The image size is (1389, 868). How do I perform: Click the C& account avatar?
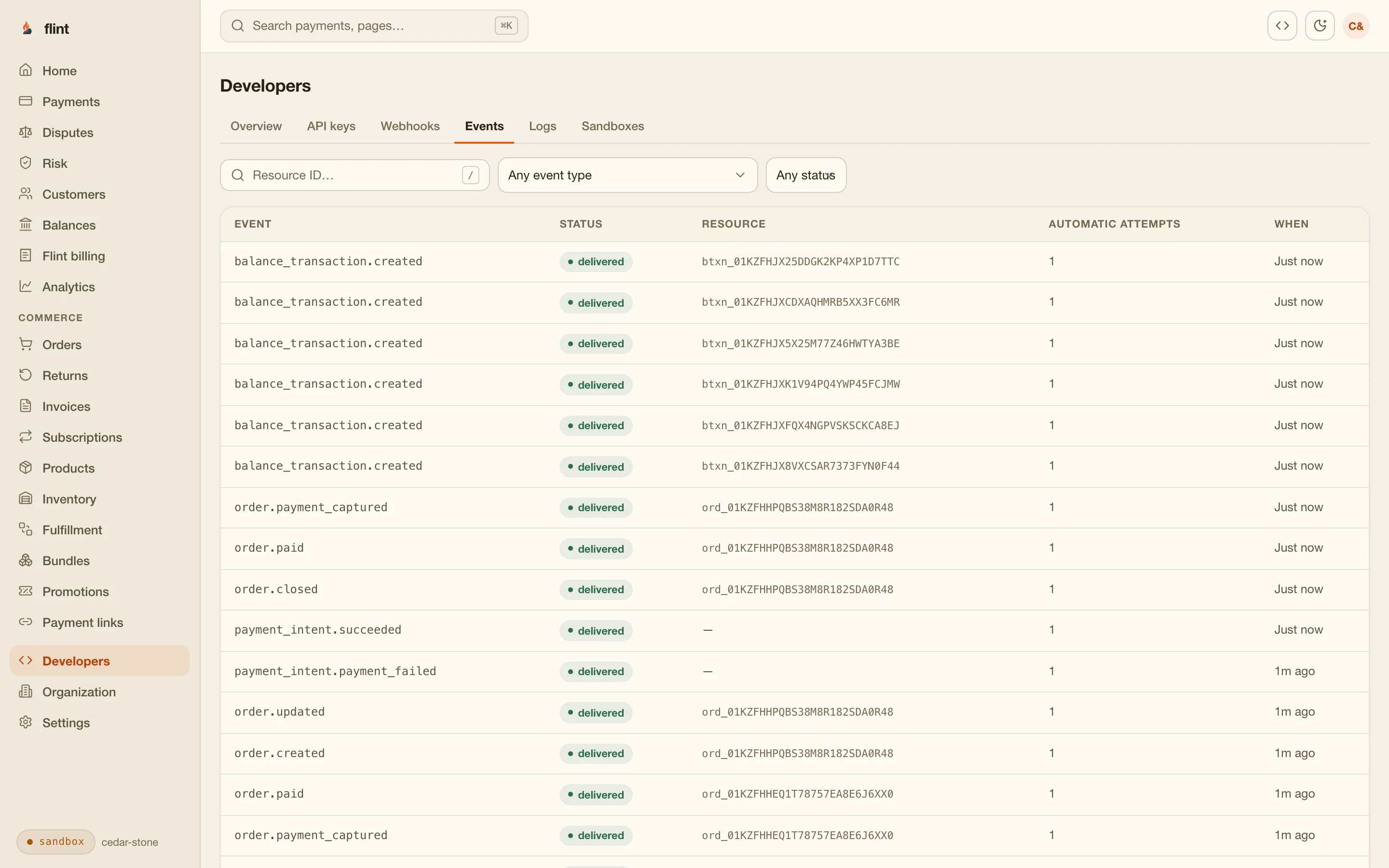click(x=1356, y=26)
